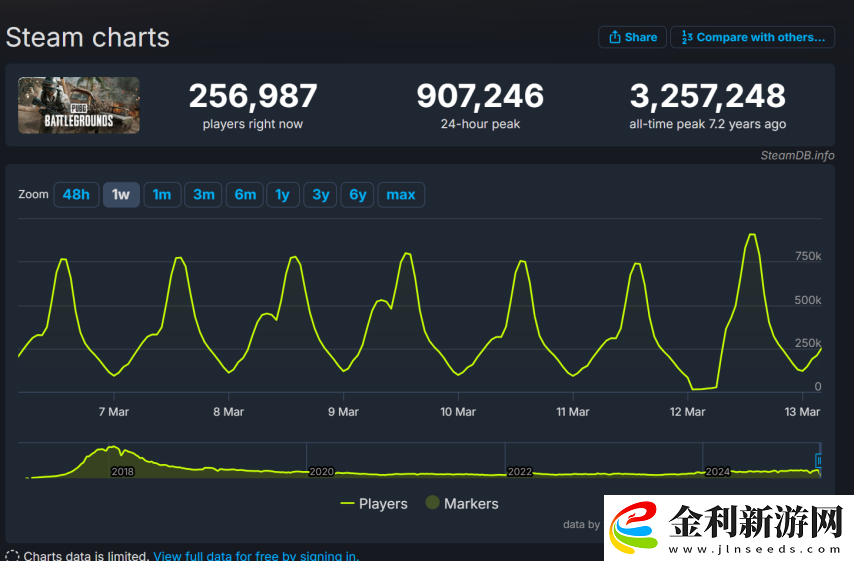Screen dimensions: 854x561
Task: Toggle the Markers series in legend
Action: click(x=462, y=503)
